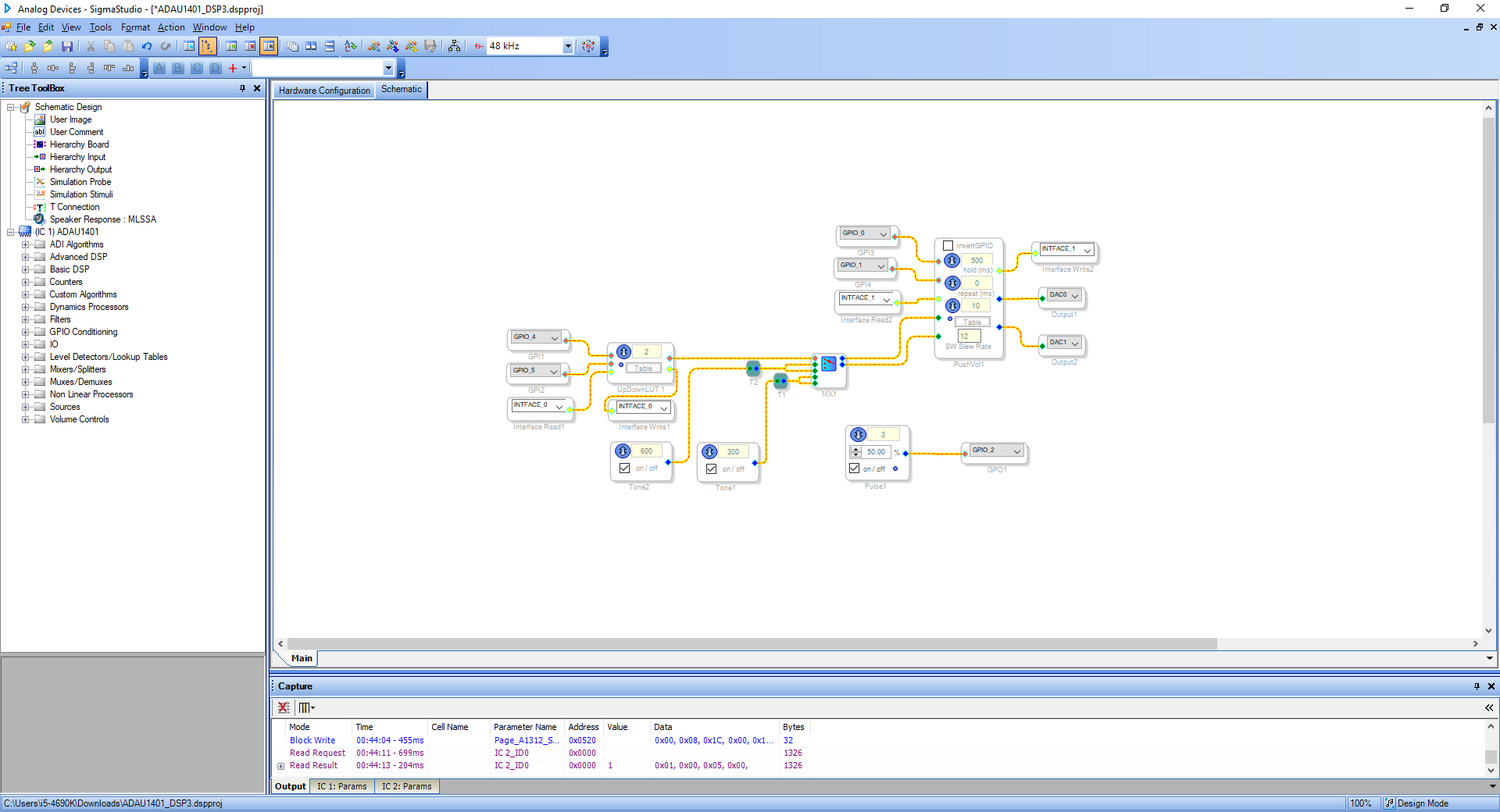The width and height of the screenshot is (1500, 812).
Task: Click the Capture column settings icon
Action: pos(306,707)
